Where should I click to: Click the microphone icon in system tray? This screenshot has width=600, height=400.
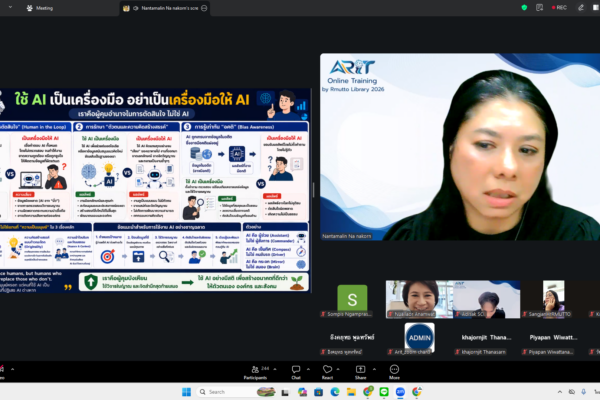tap(584, 392)
